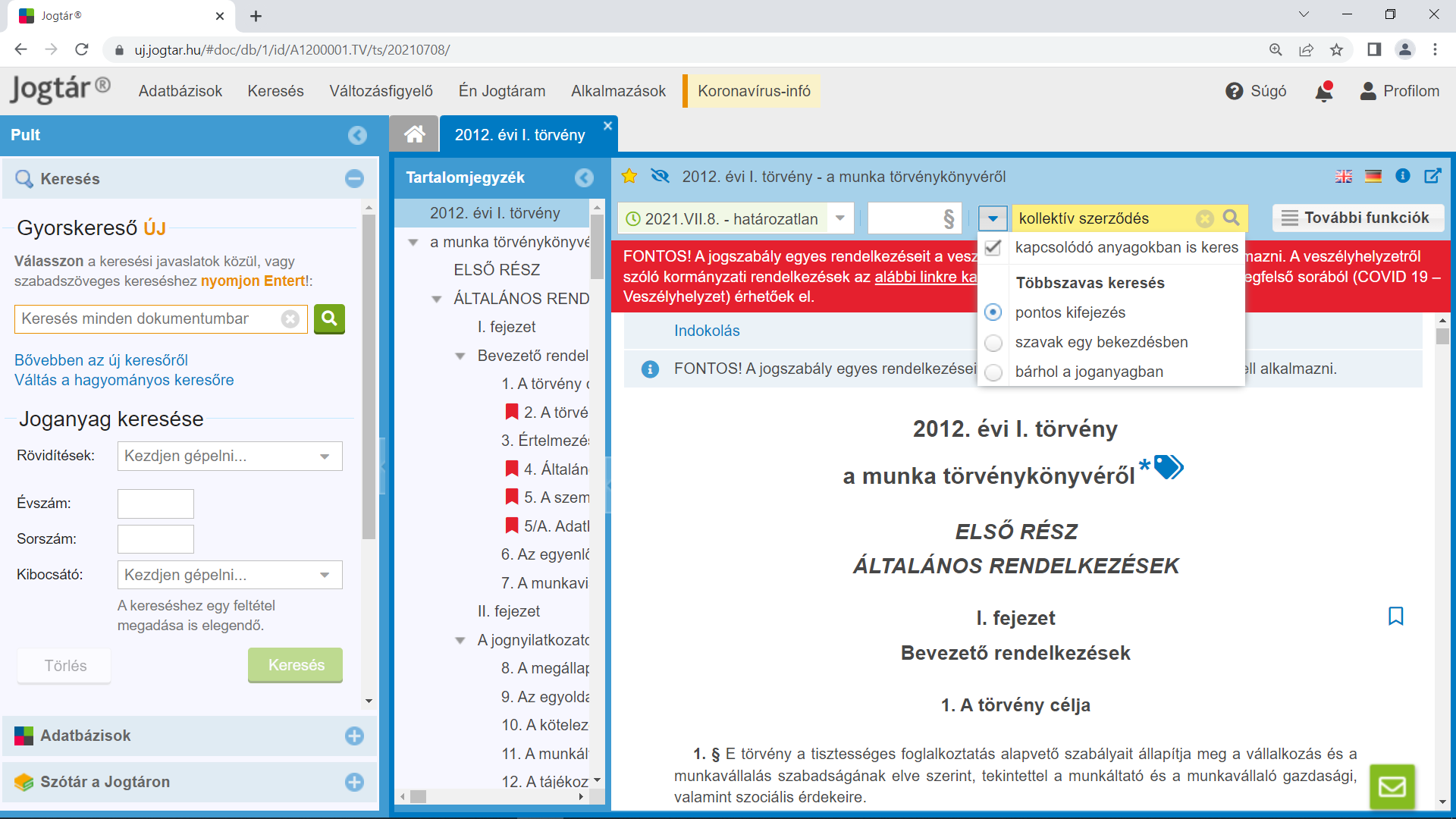1456x819 pixels.
Task: Open the Én Jogtáram menu
Action: click(x=502, y=91)
